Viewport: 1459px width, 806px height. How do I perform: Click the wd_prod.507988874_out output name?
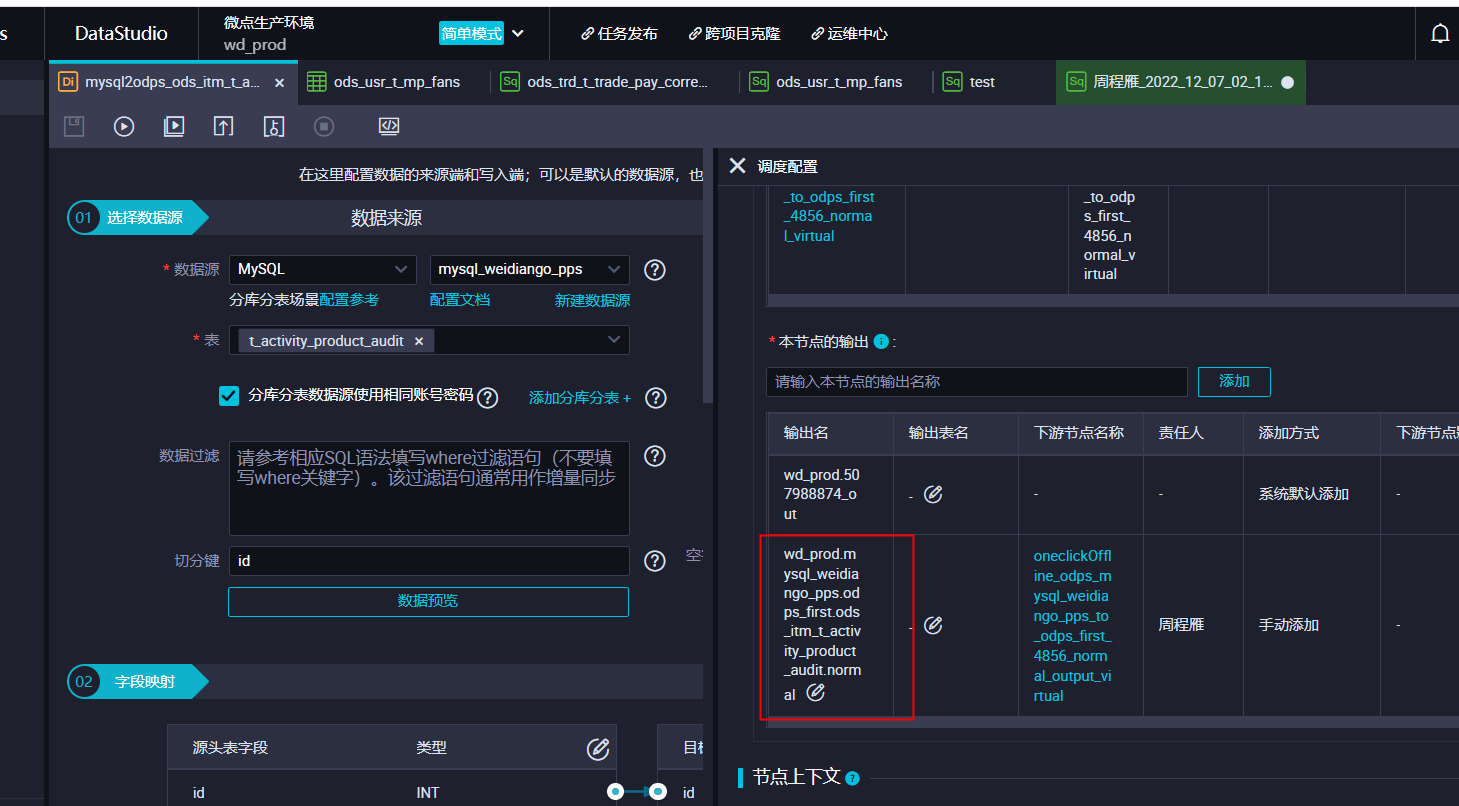(821, 494)
